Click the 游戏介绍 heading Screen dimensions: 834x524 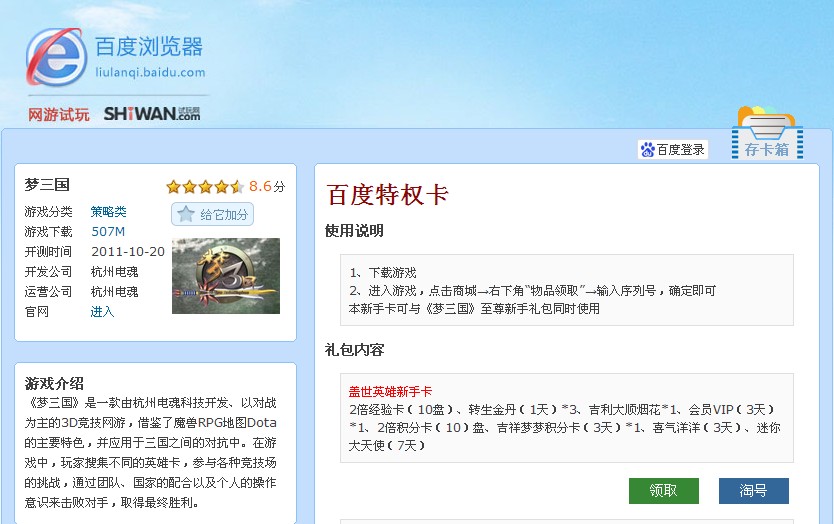(54, 383)
